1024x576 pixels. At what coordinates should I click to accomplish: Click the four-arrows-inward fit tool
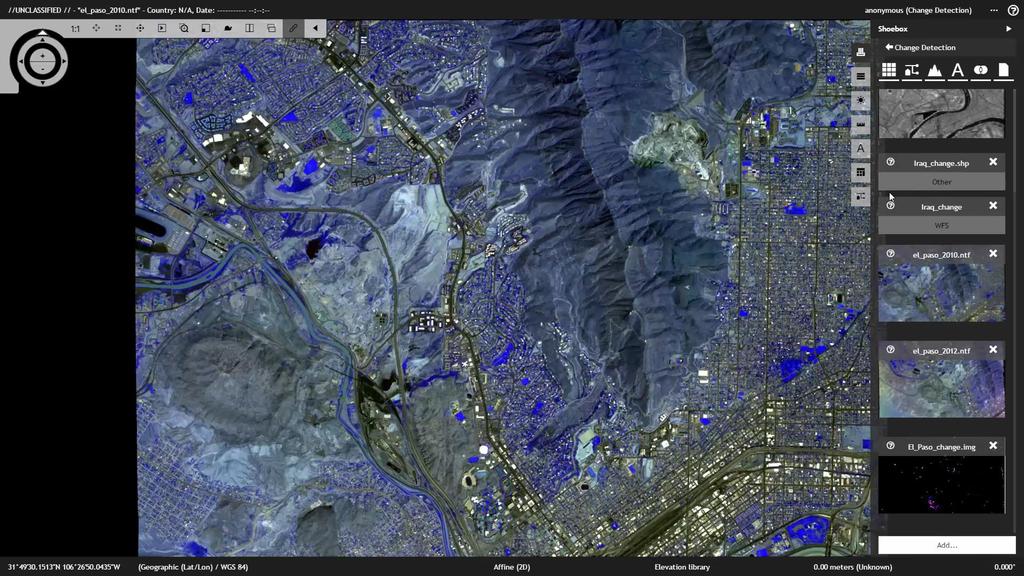(96, 28)
